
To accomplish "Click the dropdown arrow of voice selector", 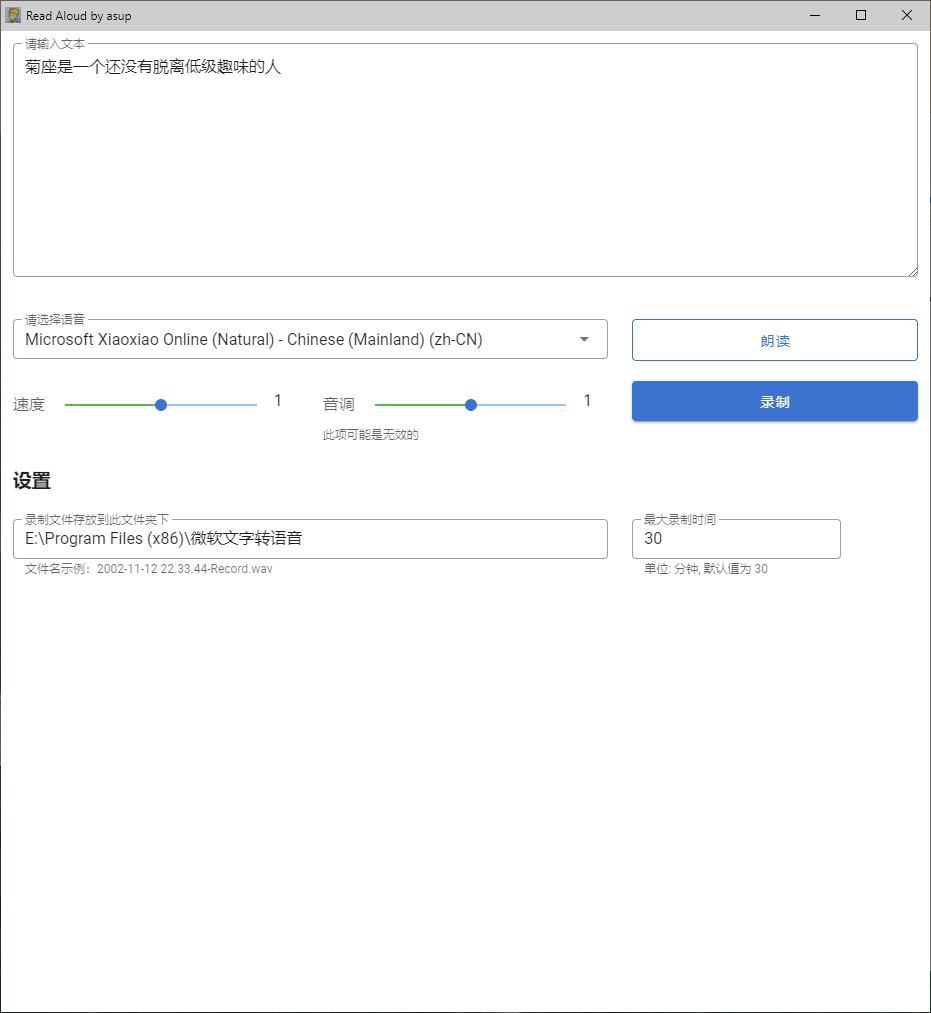I will click(x=584, y=339).
